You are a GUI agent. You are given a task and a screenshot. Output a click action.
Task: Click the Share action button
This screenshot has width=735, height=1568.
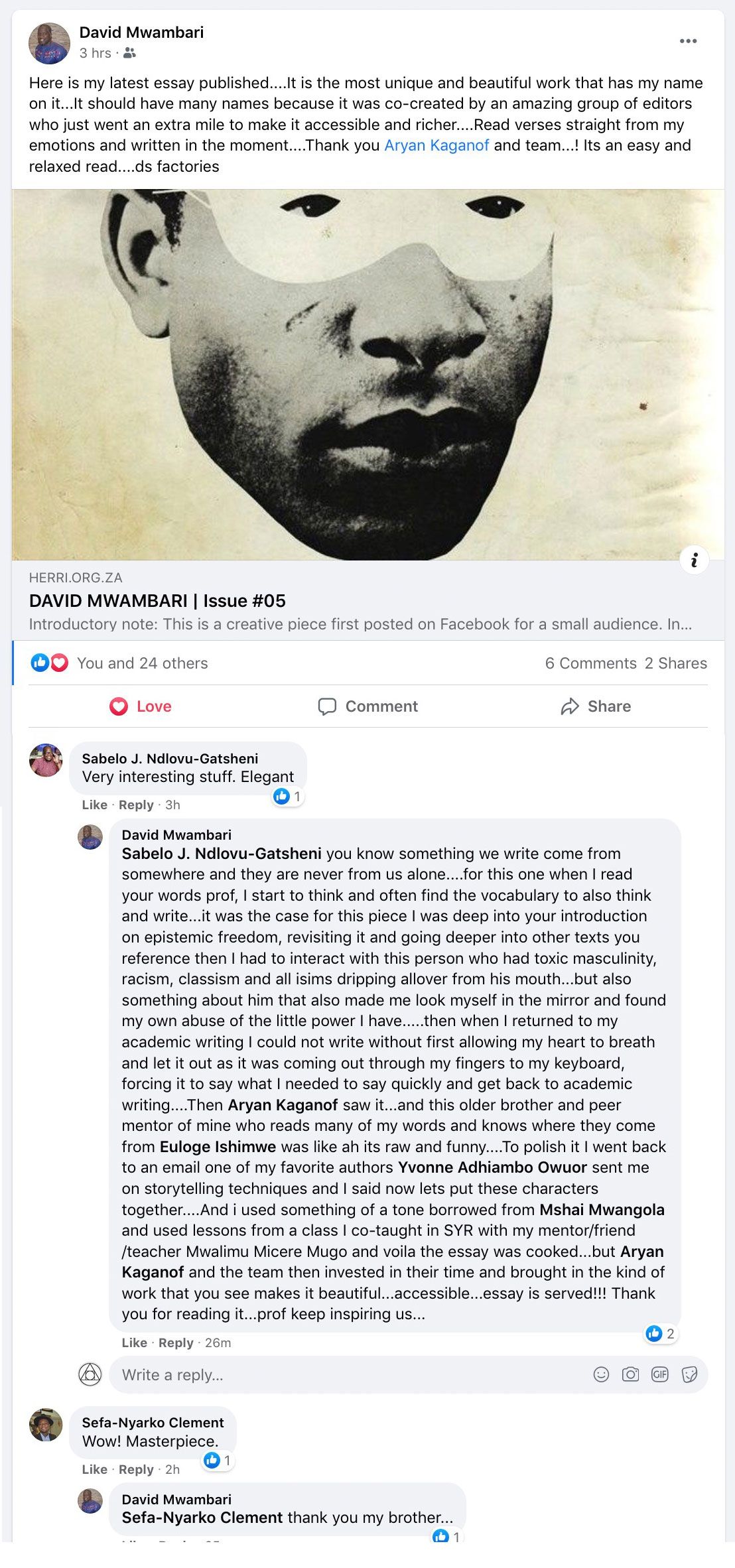coord(596,706)
